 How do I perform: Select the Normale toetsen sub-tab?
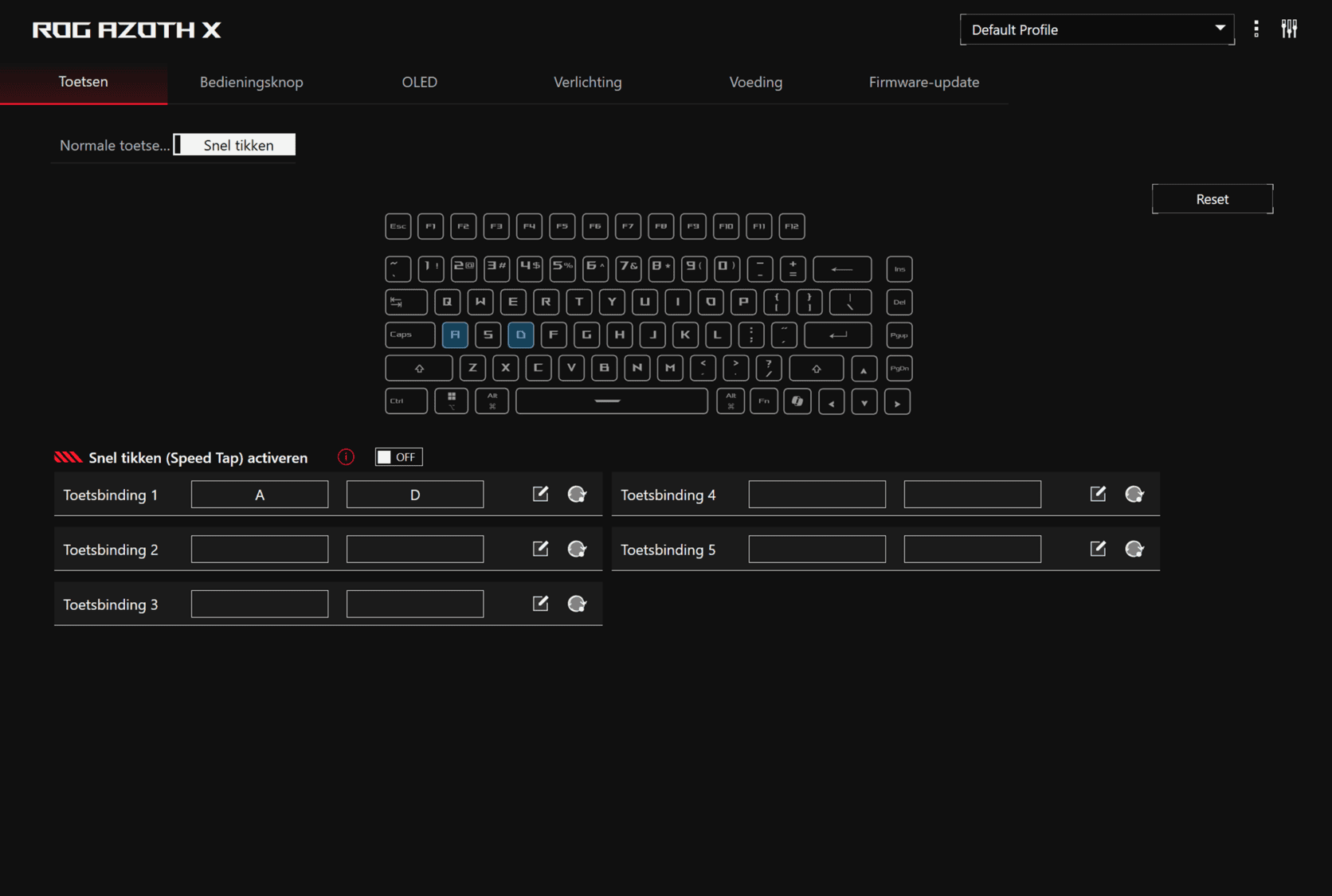click(114, 145)
